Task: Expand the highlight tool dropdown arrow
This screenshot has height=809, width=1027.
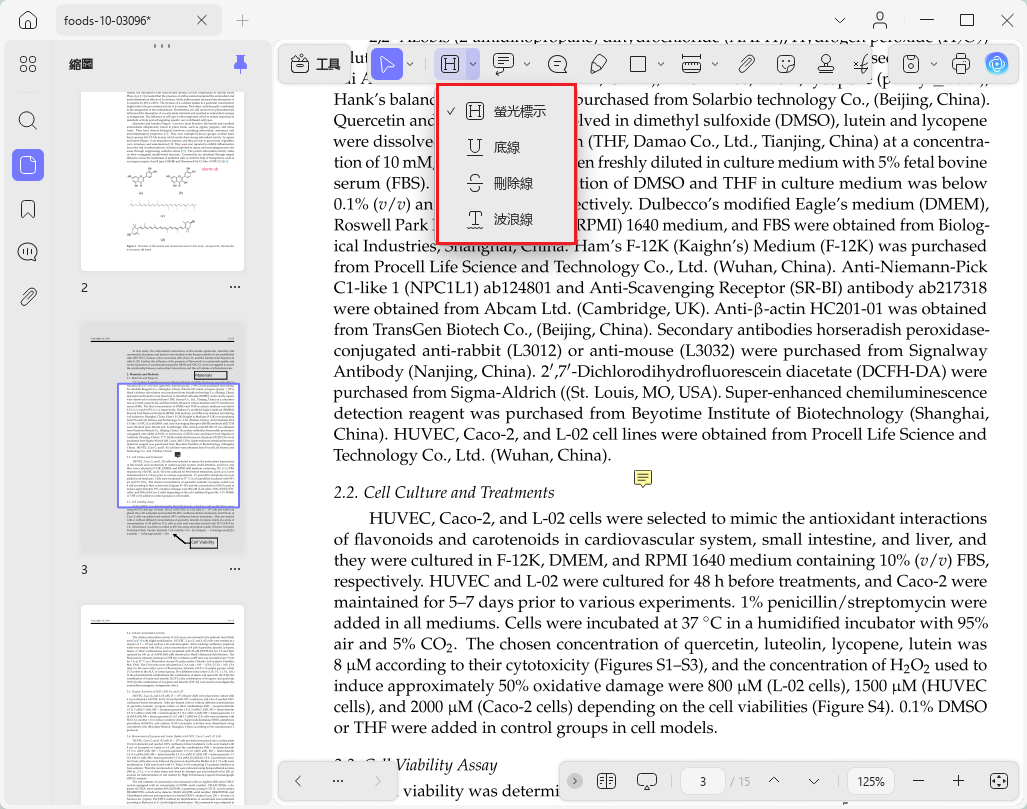Action: coord(472,64)
